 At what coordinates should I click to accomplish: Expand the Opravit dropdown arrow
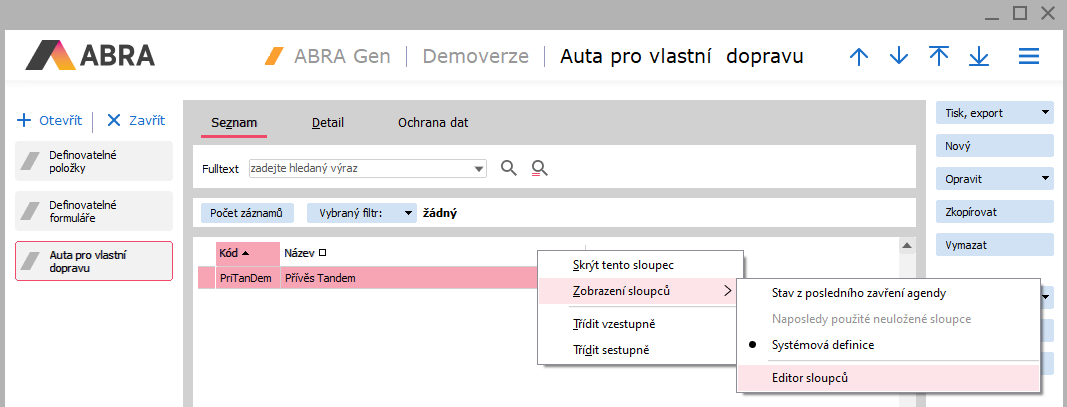[x=1044, y=179]
